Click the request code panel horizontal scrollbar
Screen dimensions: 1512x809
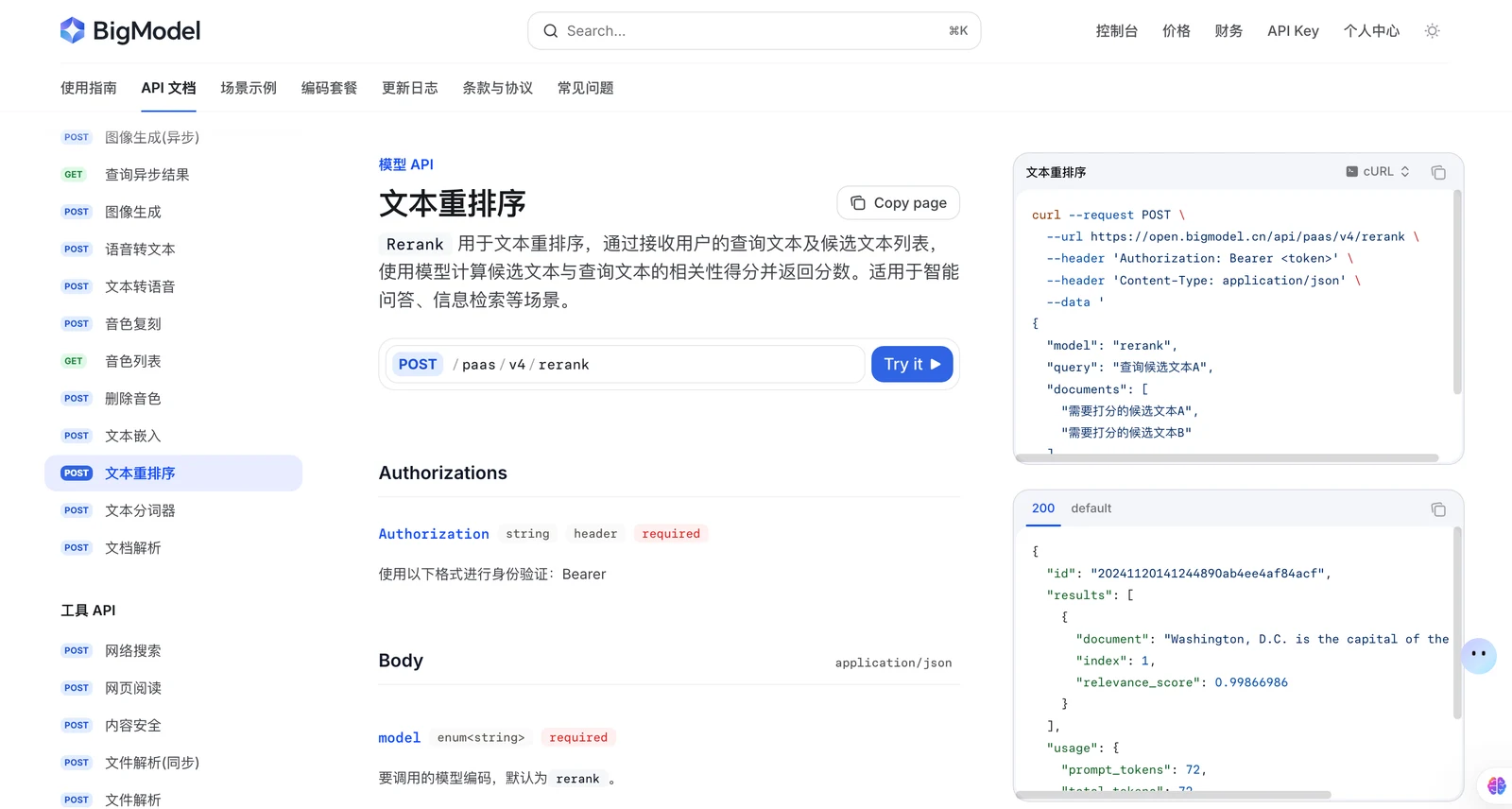coord(1227,458)
